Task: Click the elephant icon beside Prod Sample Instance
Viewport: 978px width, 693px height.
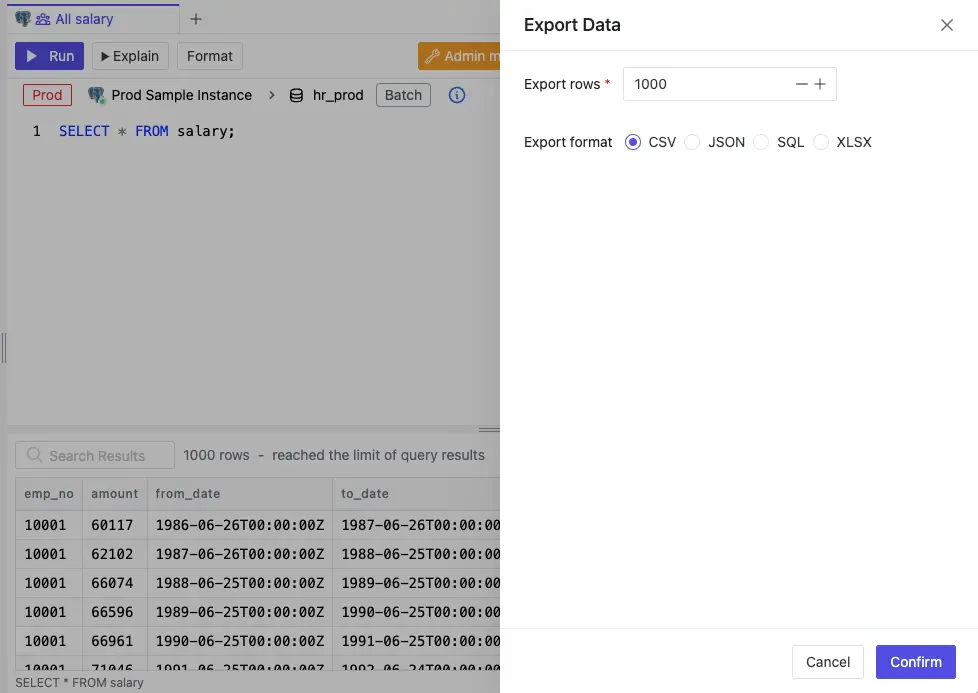Action: click(x=96, y=94)
